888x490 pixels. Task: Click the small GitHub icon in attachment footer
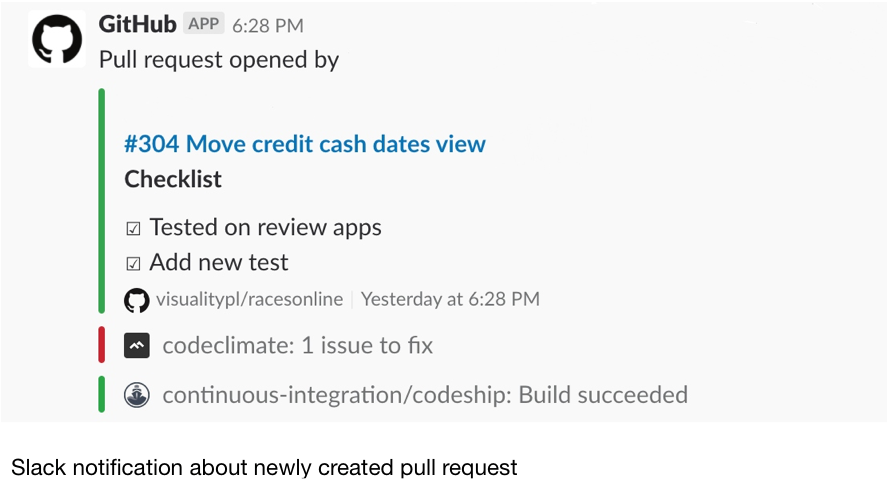(x=136, y=299)
